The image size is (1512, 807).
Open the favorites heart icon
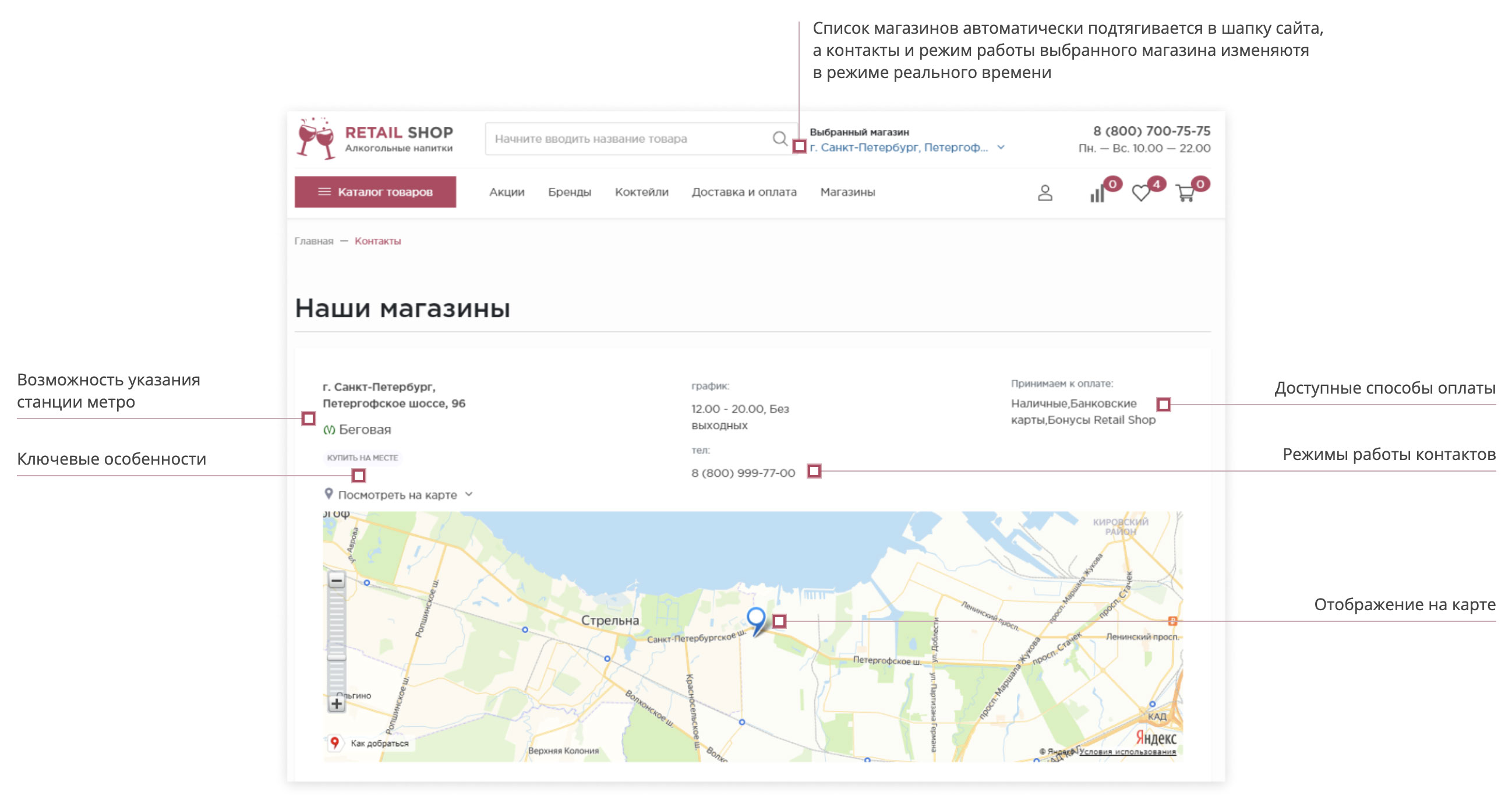click(1140, 193)
